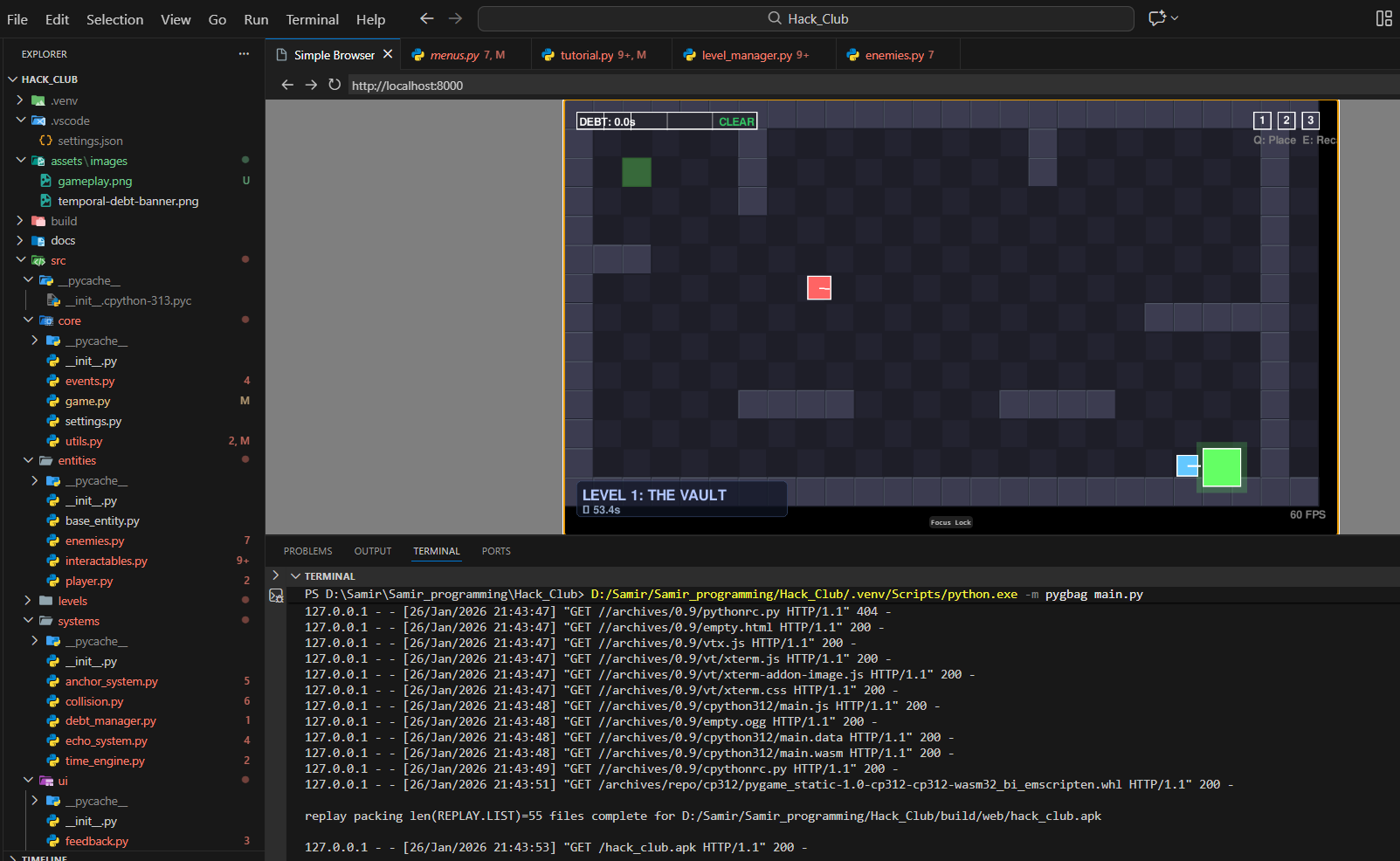Viewport: 1400px width, 861px height.
Task: Click the customize layout icon
Action: [1383, 18]
